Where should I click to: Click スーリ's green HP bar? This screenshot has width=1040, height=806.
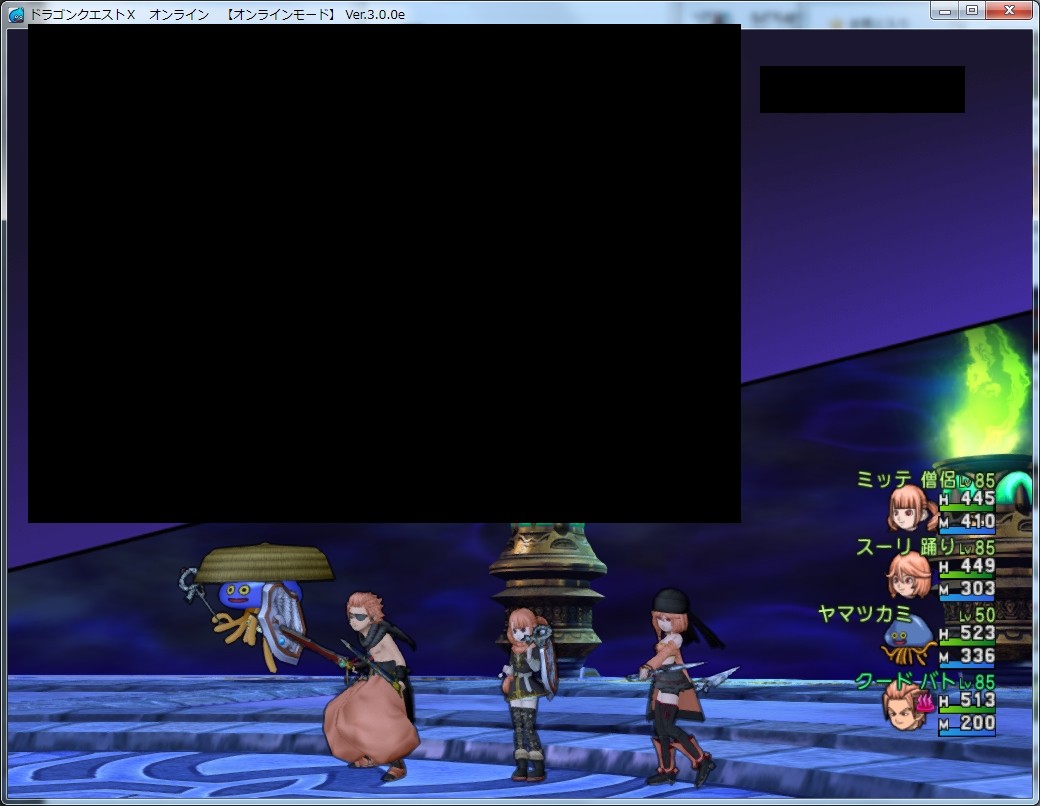967,576
